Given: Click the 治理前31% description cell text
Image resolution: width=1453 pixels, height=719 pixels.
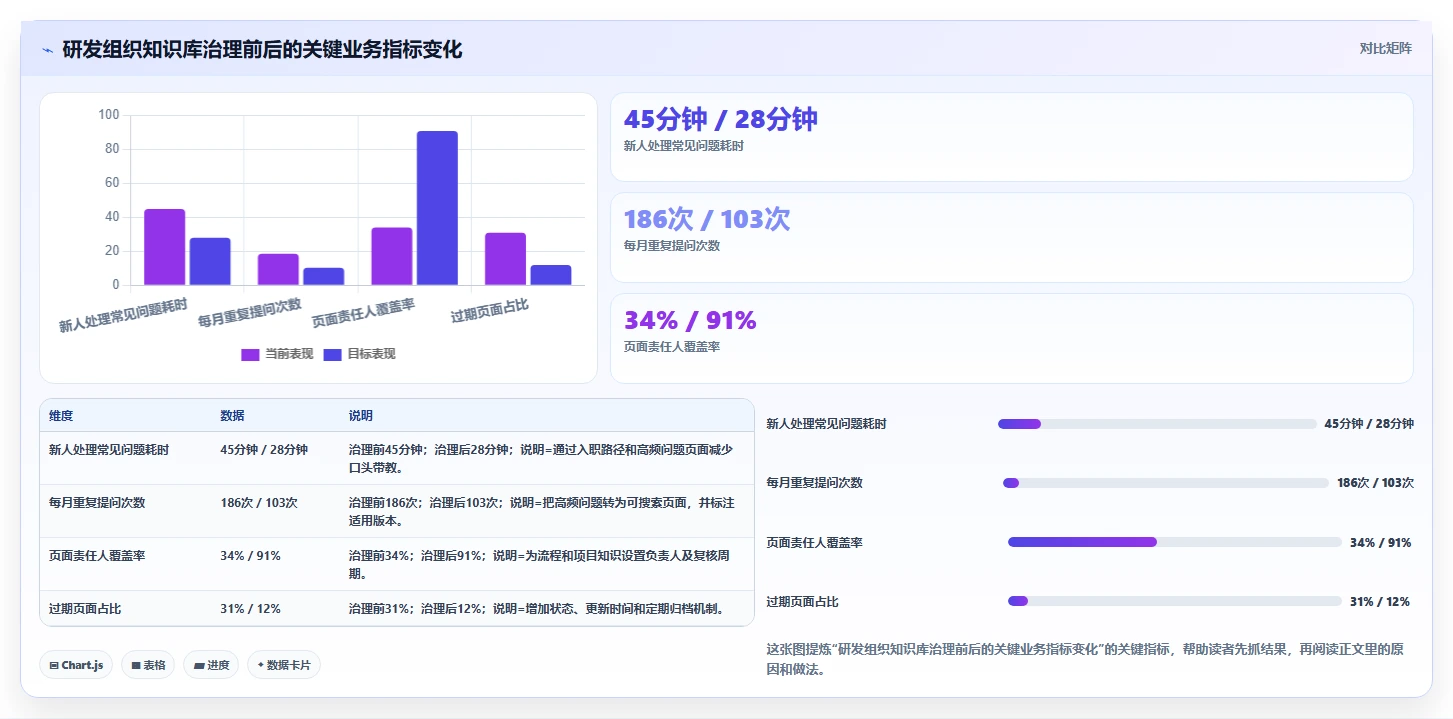Looking at the screenshot, I should (536, 609).
